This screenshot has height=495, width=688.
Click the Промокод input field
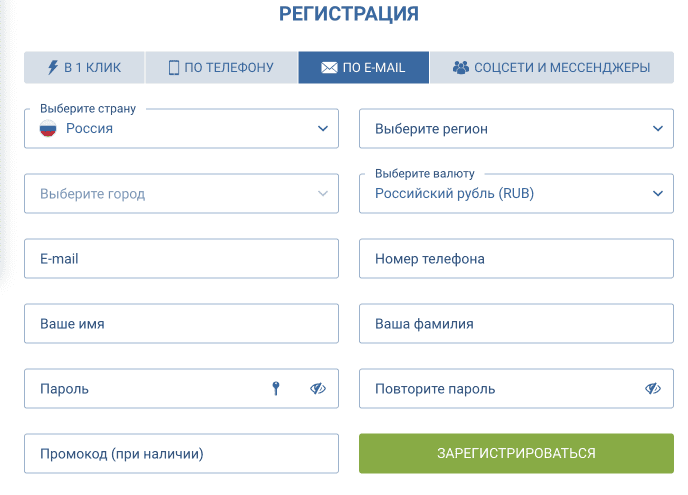click(x=181, y=454)
